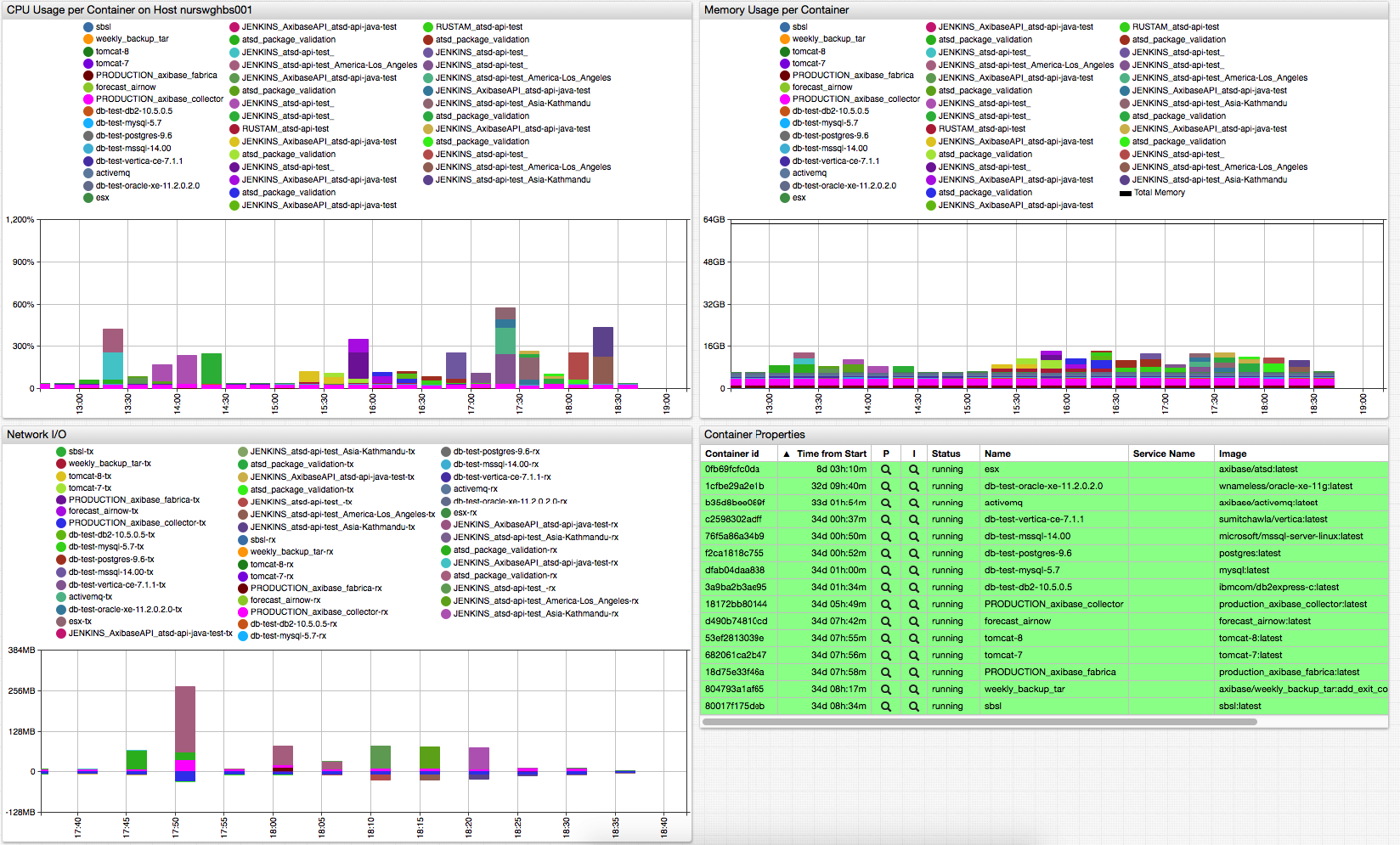Sort table by Container id column header
This screenshot has width=1400, height=845.
732,453
